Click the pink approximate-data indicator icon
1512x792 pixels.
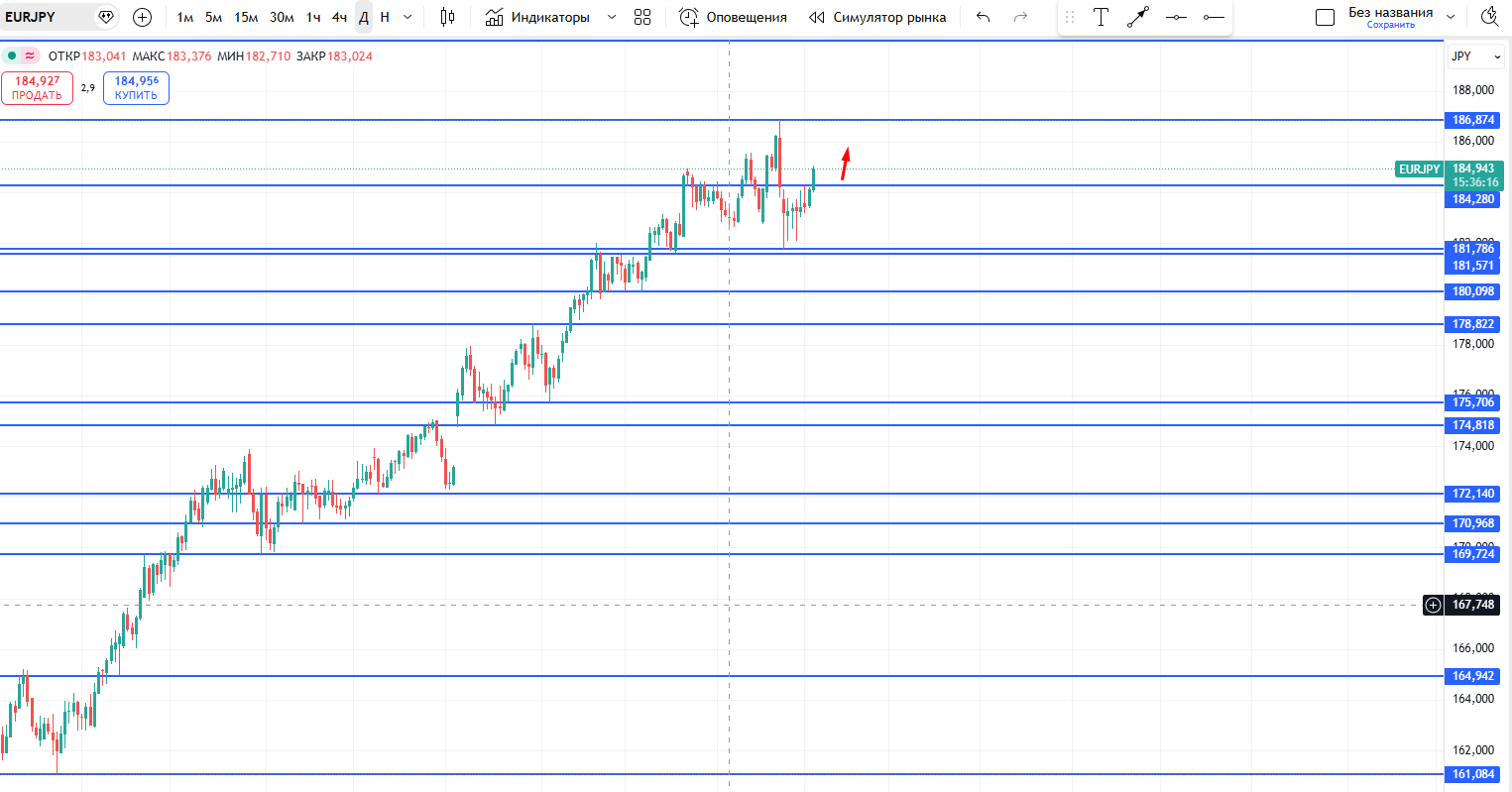(x=31, y=57)
